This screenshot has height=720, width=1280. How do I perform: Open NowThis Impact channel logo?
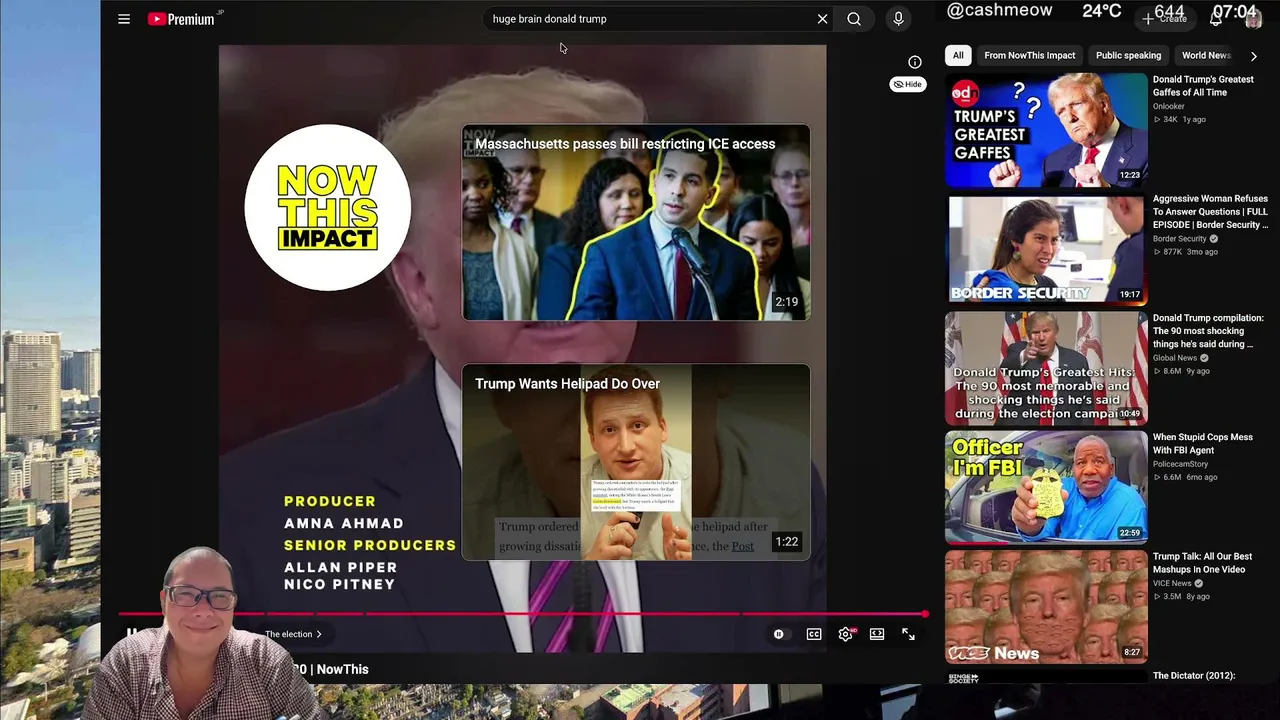tap(328, 208)
